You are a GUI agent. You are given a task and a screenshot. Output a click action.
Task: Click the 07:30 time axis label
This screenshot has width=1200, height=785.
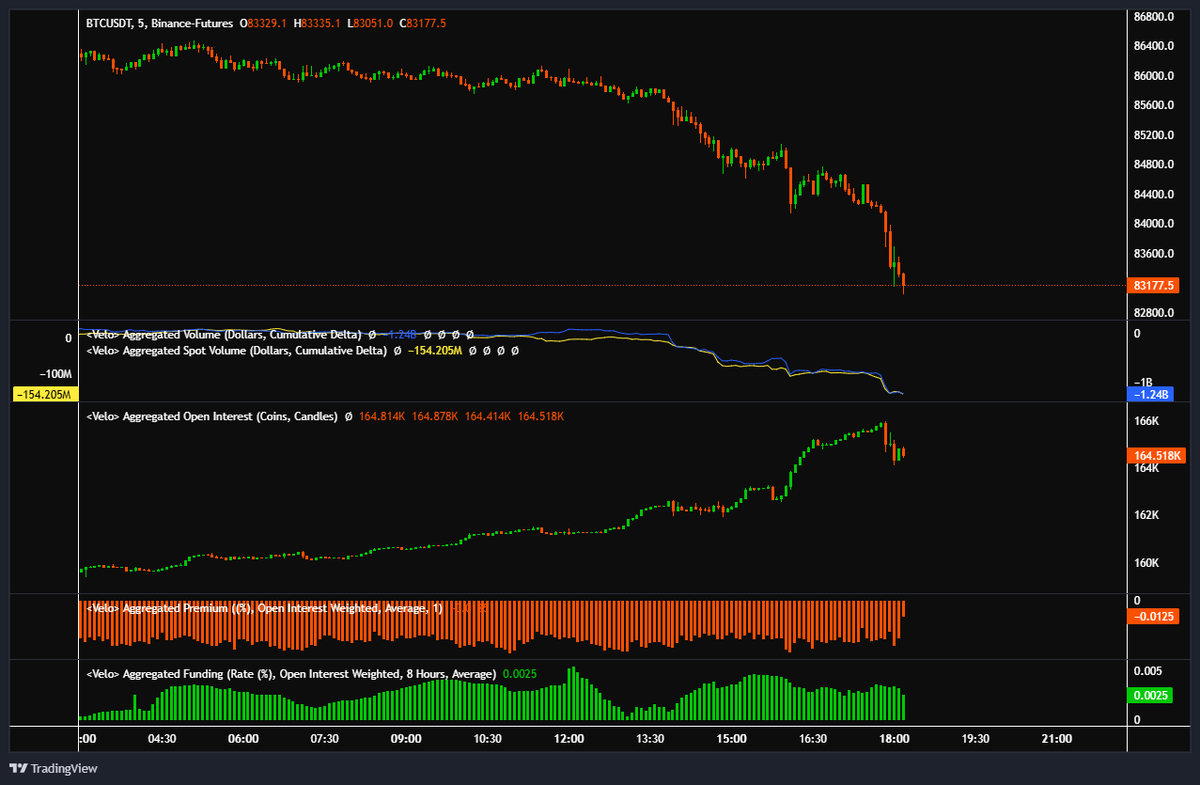pyautogui.click(x=325, y=739)
